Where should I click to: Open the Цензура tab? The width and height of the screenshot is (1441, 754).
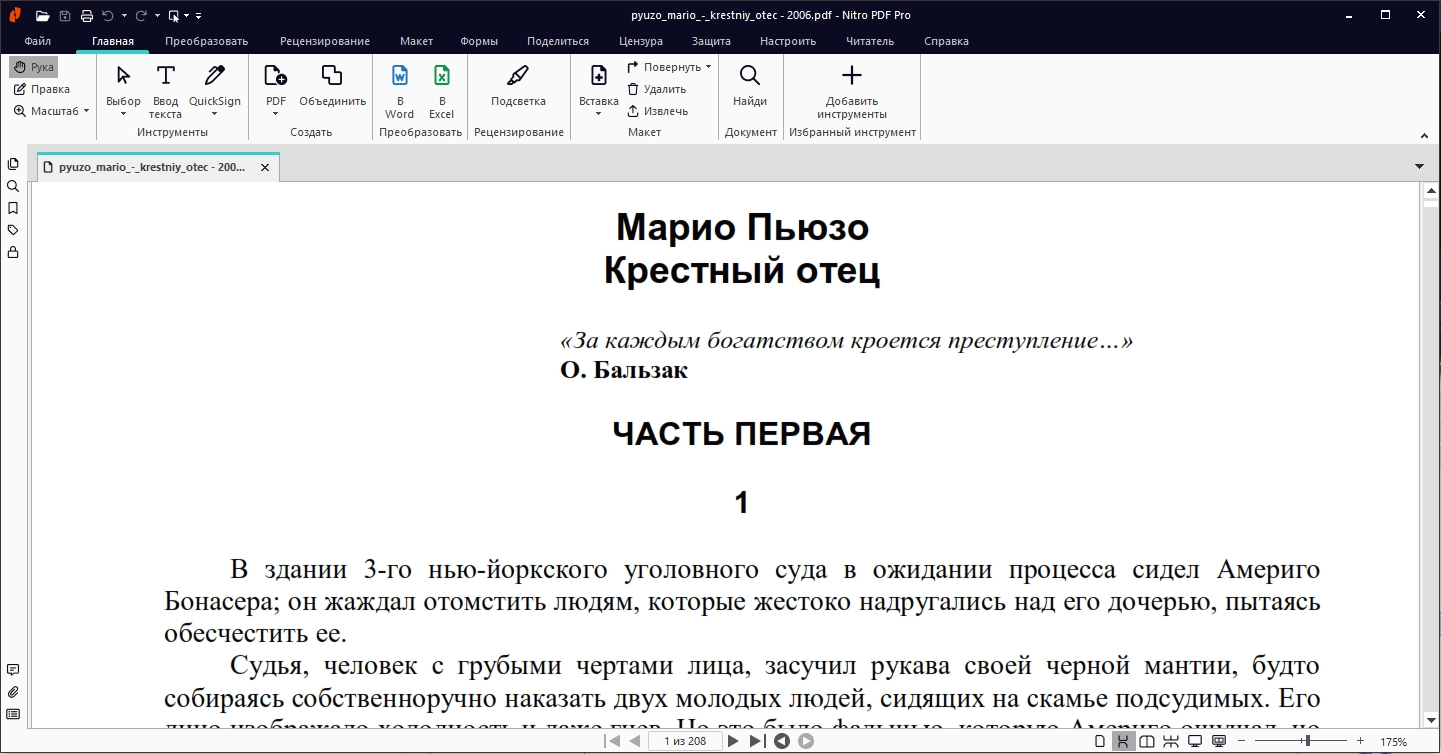coord(641,41)
